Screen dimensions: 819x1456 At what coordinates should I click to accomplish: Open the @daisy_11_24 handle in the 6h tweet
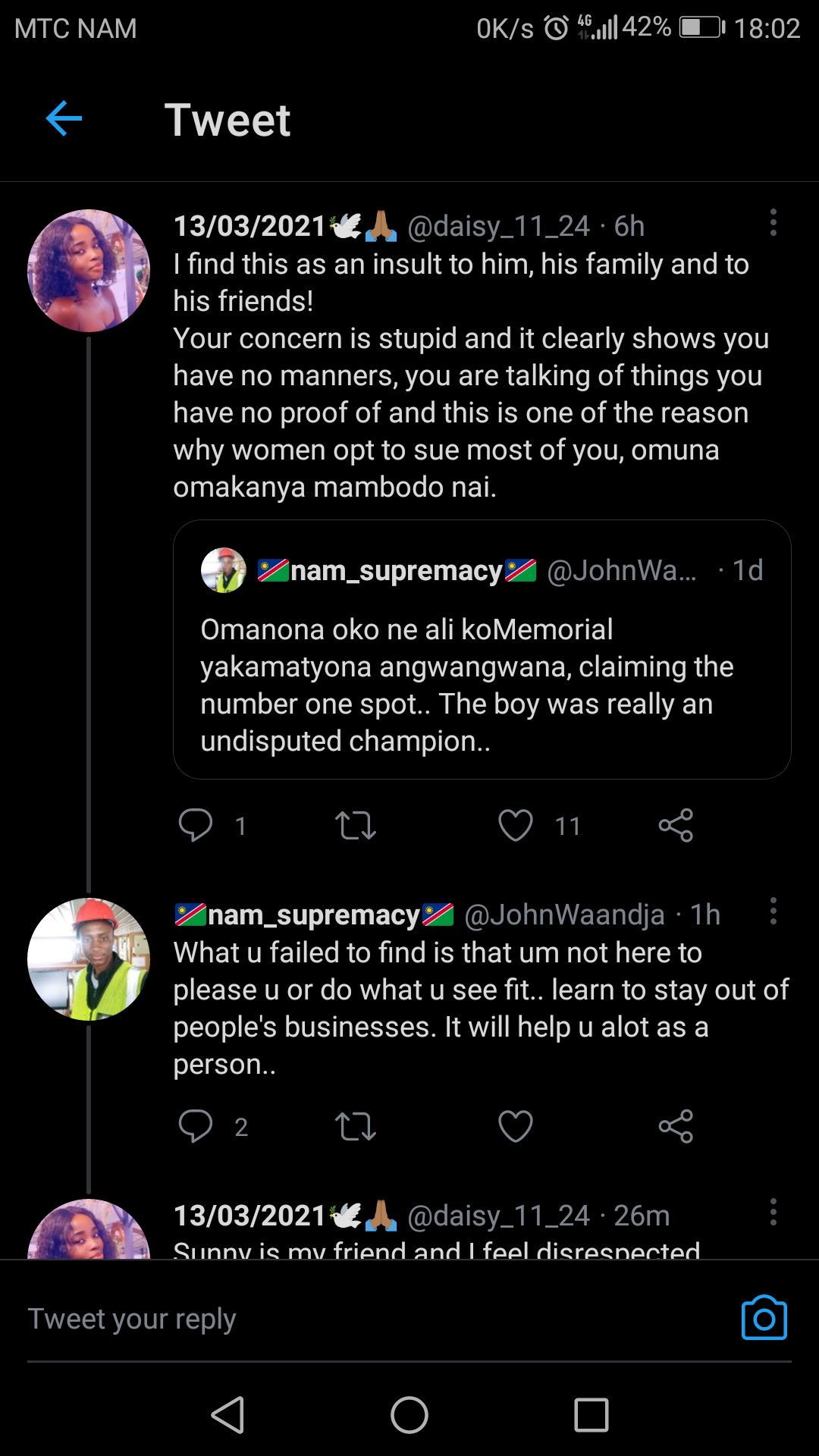click(498, 226)
